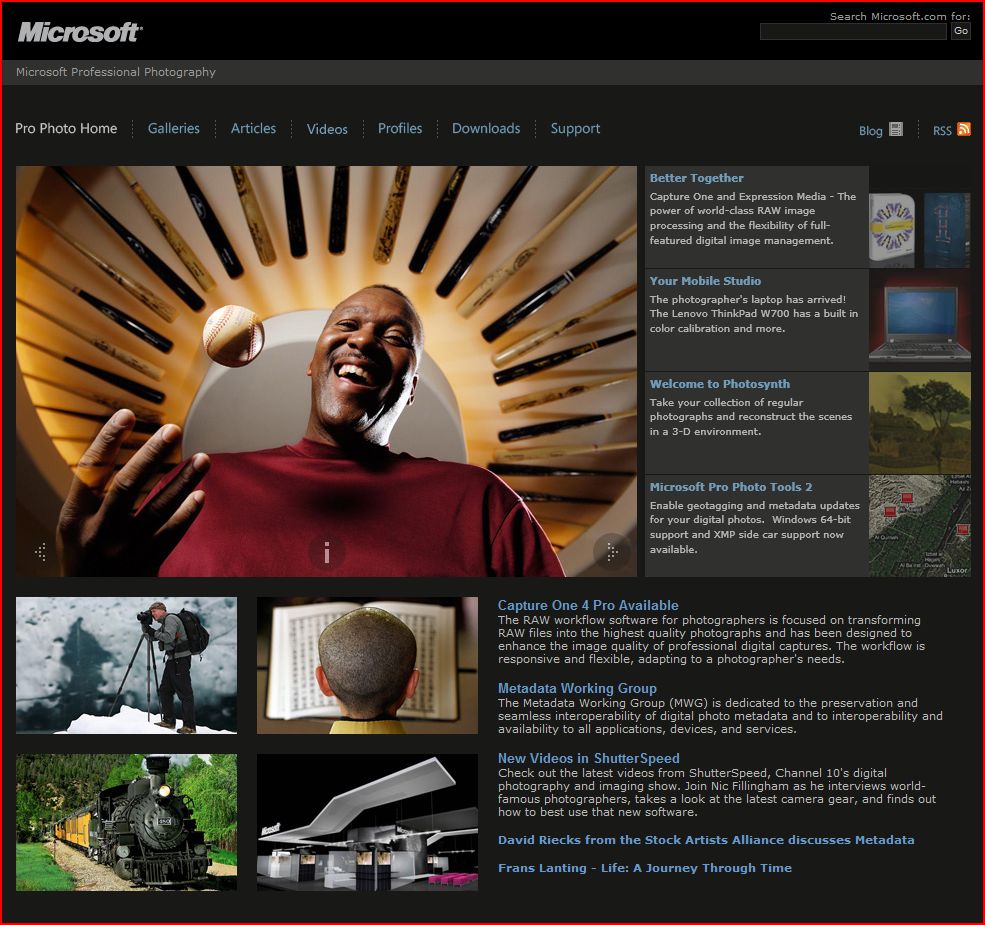This screenshot has height=925, width=985.
Task: Click the satellite map thumbnail with red markers
Action: click(920, 526)
